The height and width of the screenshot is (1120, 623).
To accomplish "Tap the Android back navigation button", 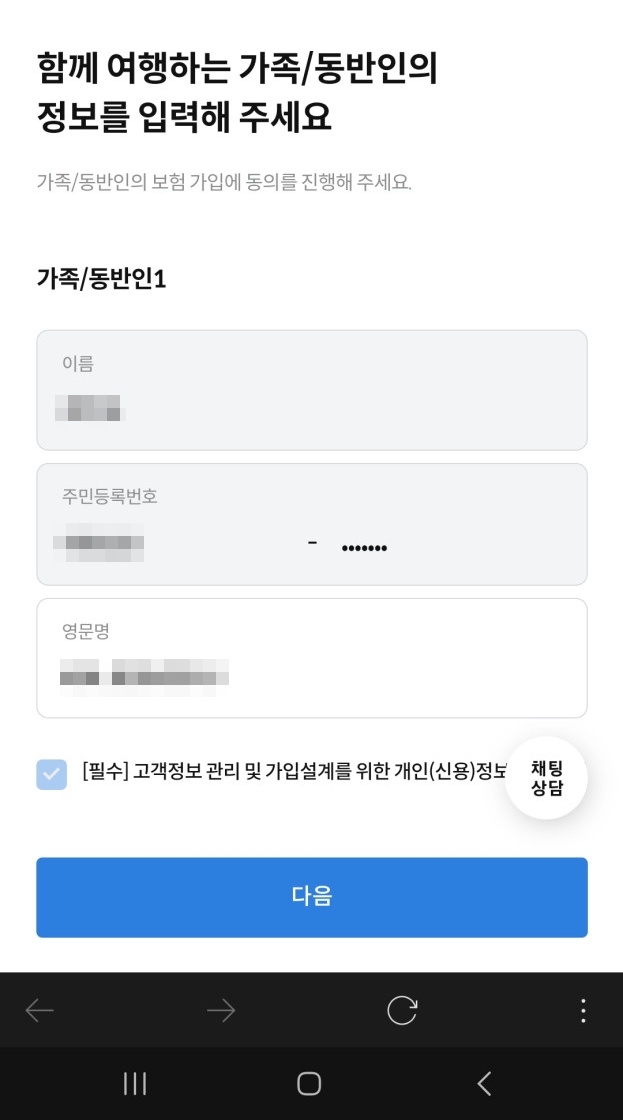I will (x=484, y=1083).
